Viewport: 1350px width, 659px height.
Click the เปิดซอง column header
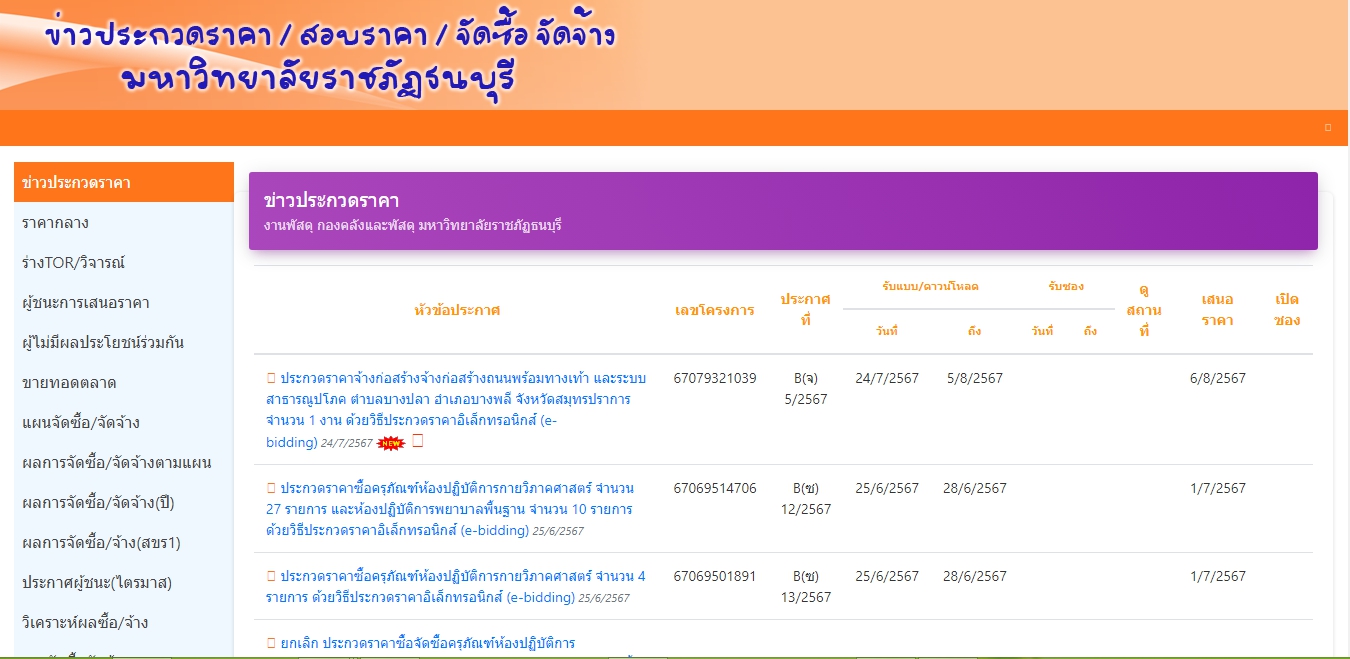tap(1288, 310)
